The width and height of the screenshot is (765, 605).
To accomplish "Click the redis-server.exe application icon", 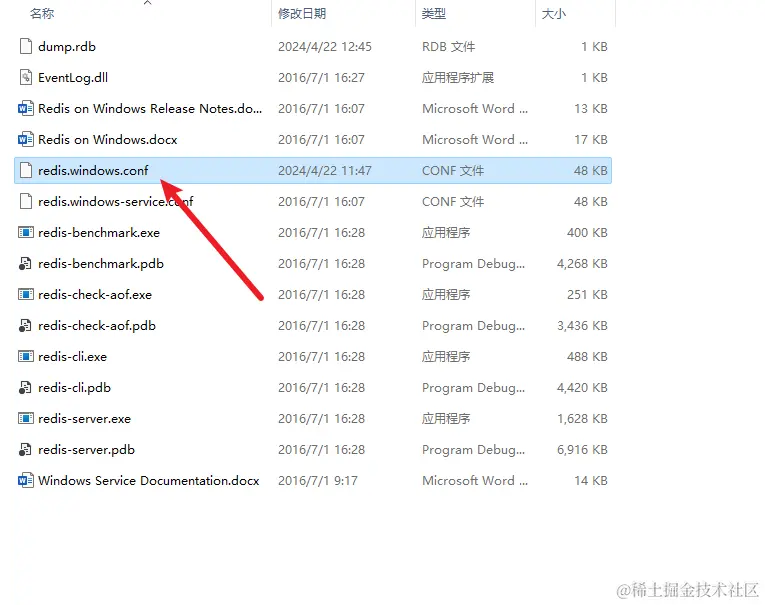I will click(25, 418).
